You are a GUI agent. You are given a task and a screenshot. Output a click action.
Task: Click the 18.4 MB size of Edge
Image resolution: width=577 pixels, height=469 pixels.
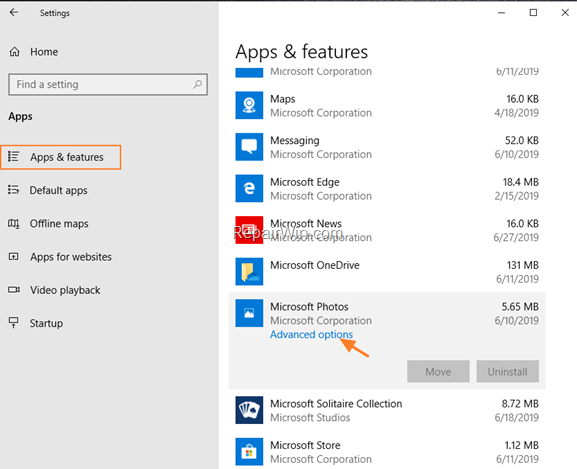click(x=521, y=182)
